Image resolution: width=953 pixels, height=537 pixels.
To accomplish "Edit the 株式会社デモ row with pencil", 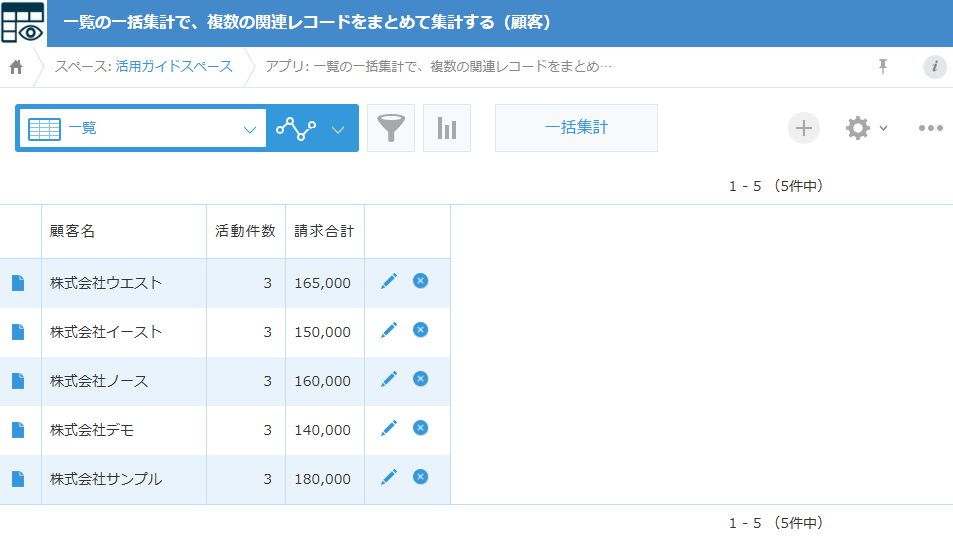I will tap(389, 428).
